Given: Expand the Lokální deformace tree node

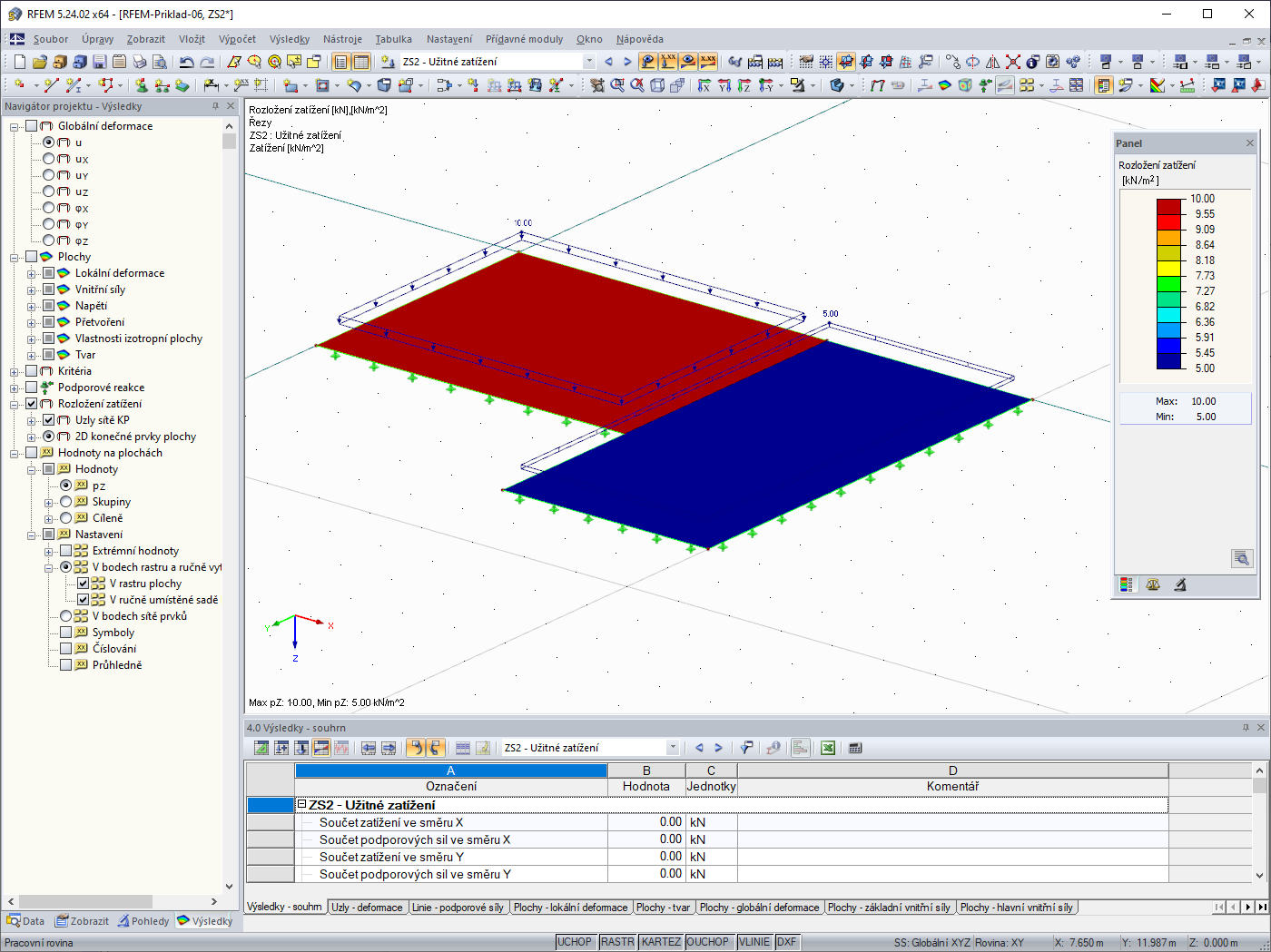Looking at the screenshot, I should tap(32, 274).
